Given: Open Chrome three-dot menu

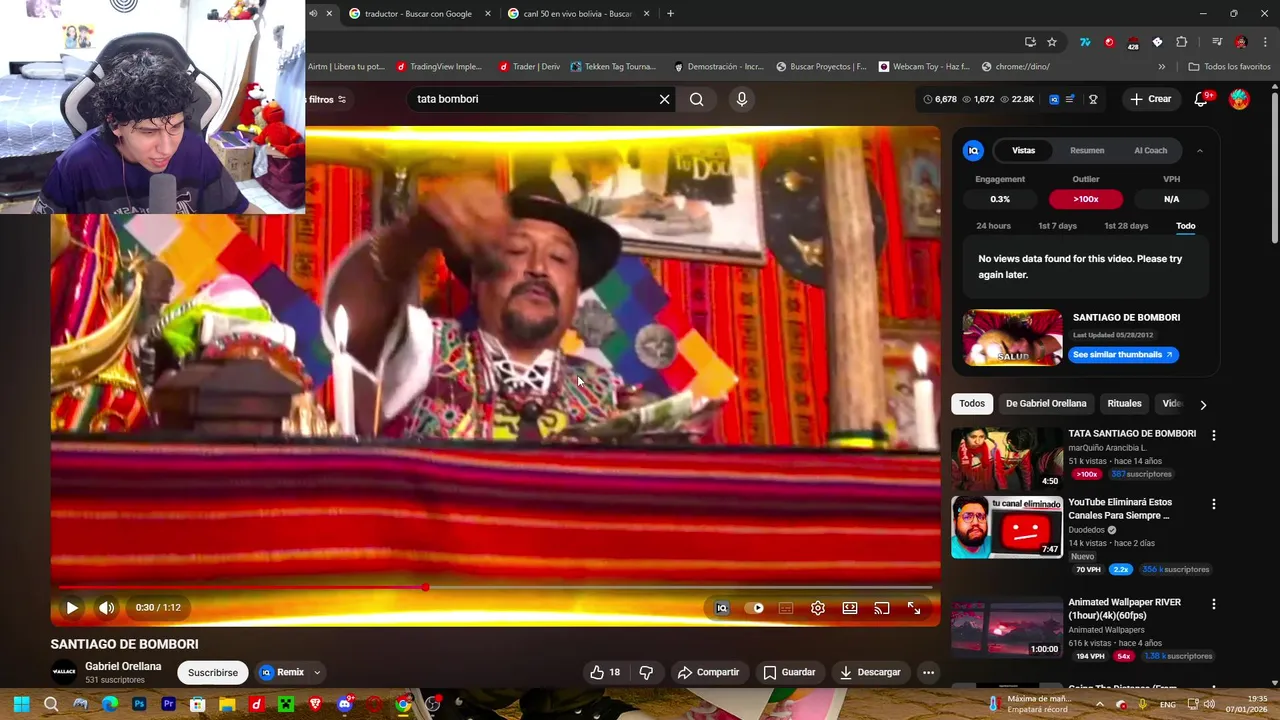Looking at the screenshot, I should (x=1265, y=42).
